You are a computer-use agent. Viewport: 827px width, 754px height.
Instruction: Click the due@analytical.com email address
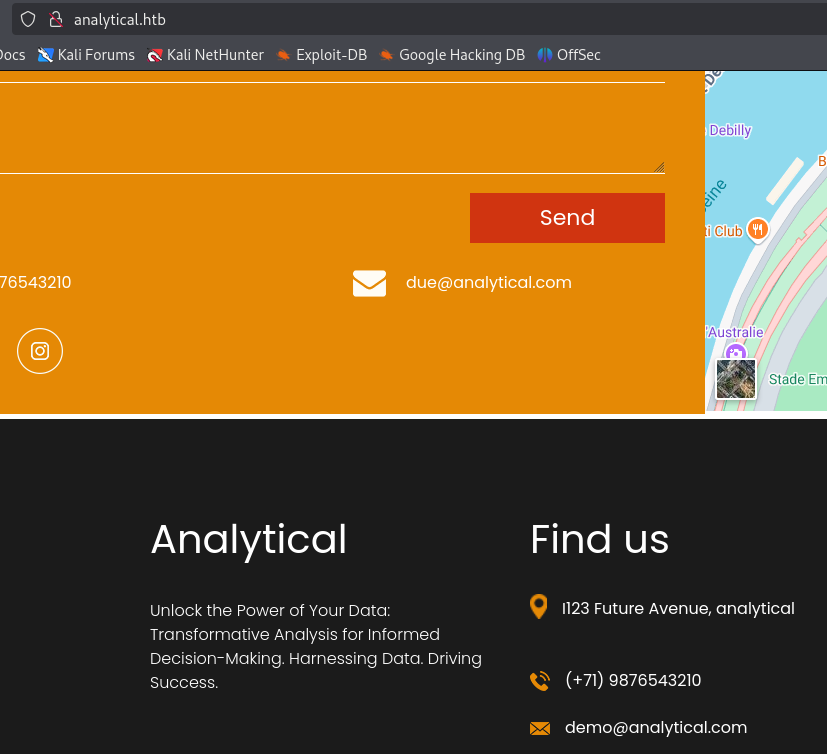[488, 283]
